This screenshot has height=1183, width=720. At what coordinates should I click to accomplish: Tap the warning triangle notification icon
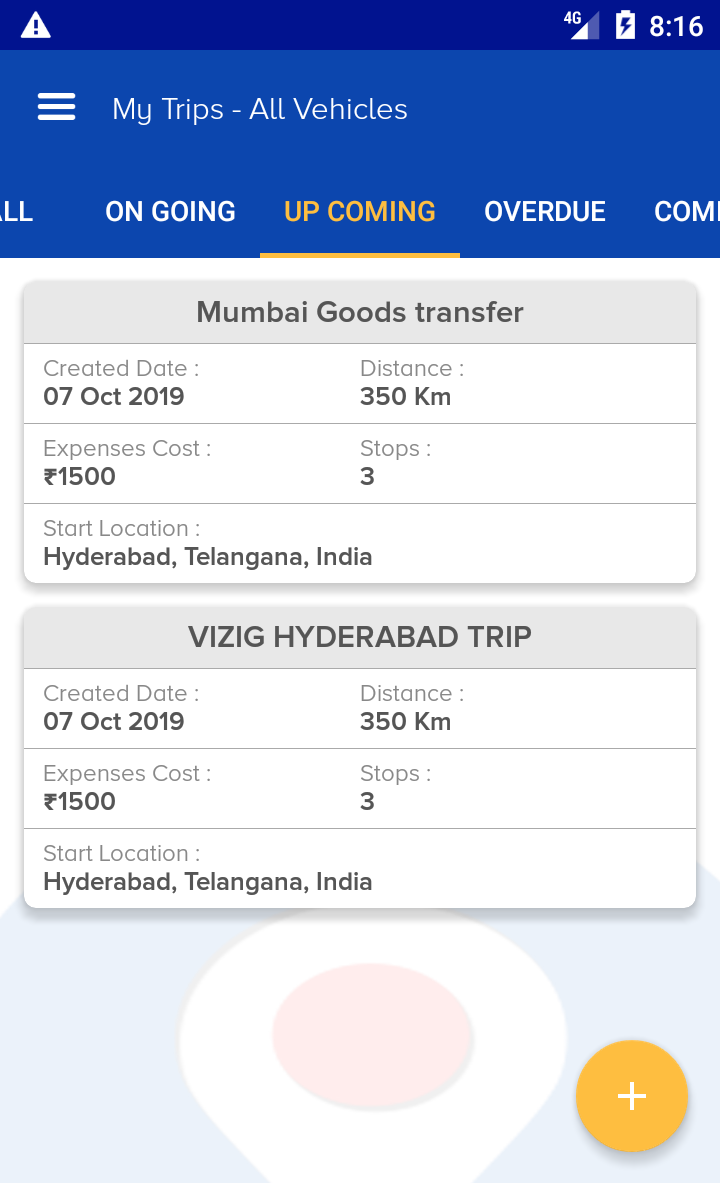[35, 26]
